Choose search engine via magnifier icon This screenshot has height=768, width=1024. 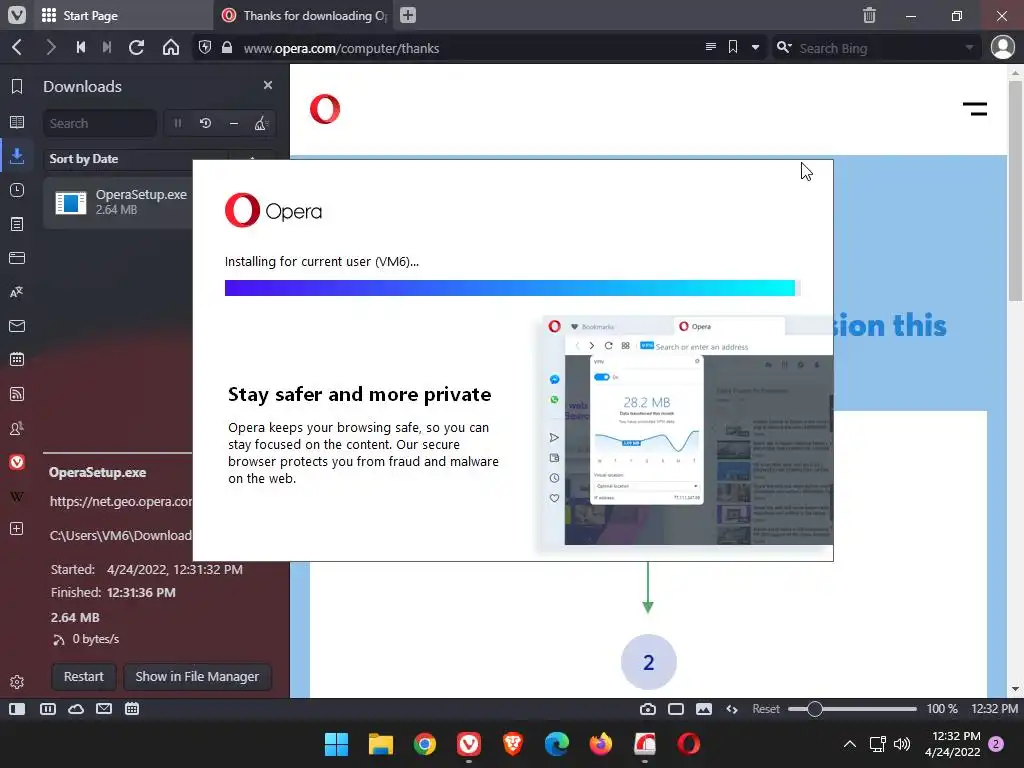pos(784,48)
